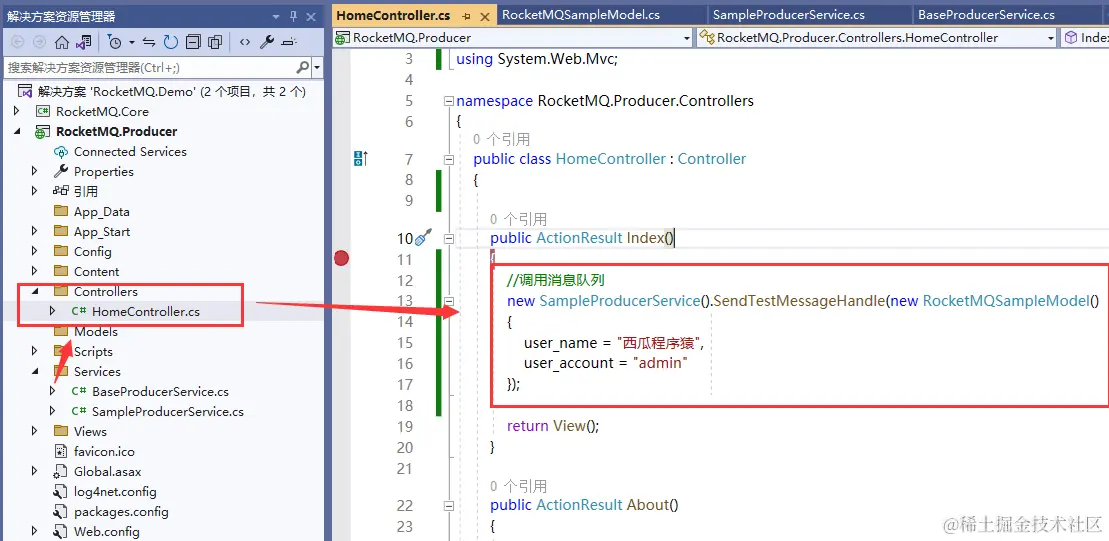Select favicon.ico file
The width and height of the screenshot is (1109, 541).
point(103,451)
